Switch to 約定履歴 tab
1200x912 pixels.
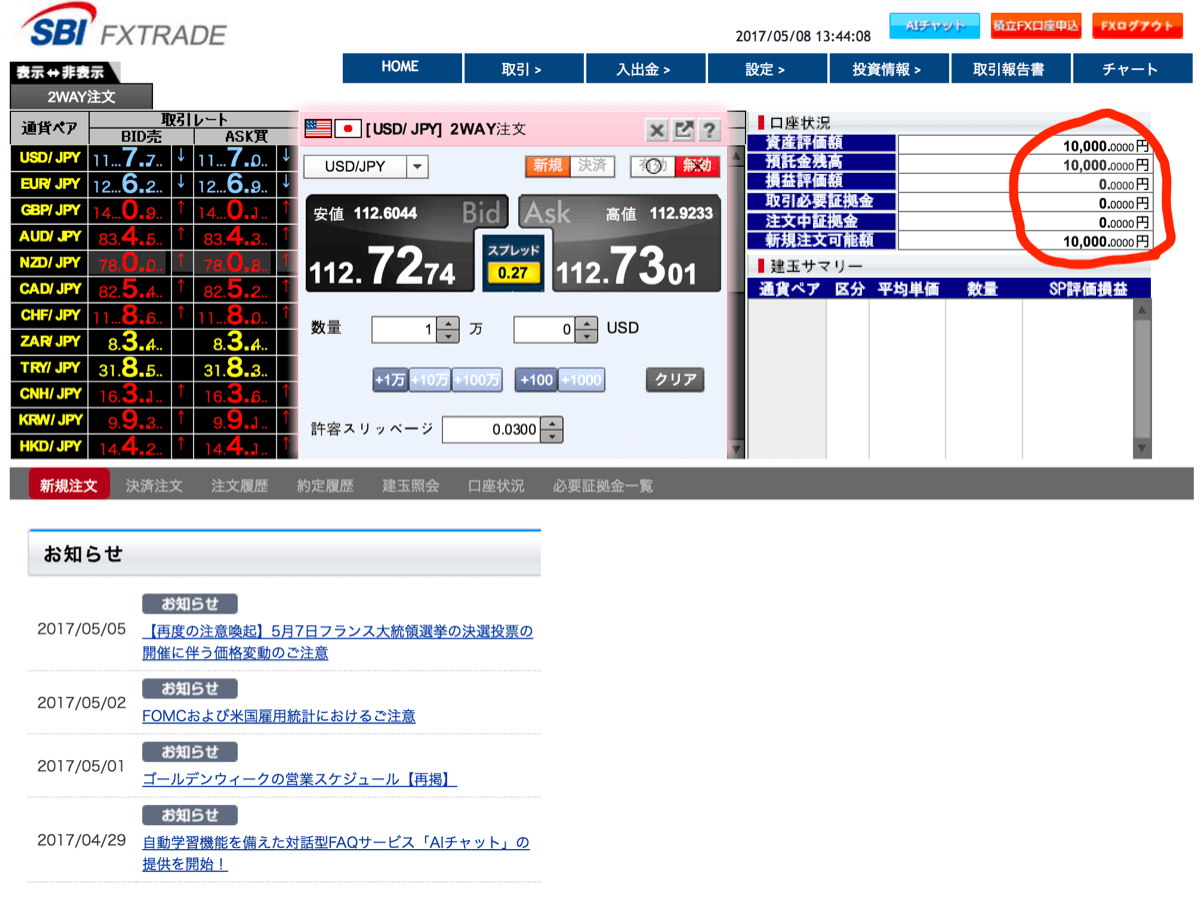pyautogui.click(x=325, y=486)
